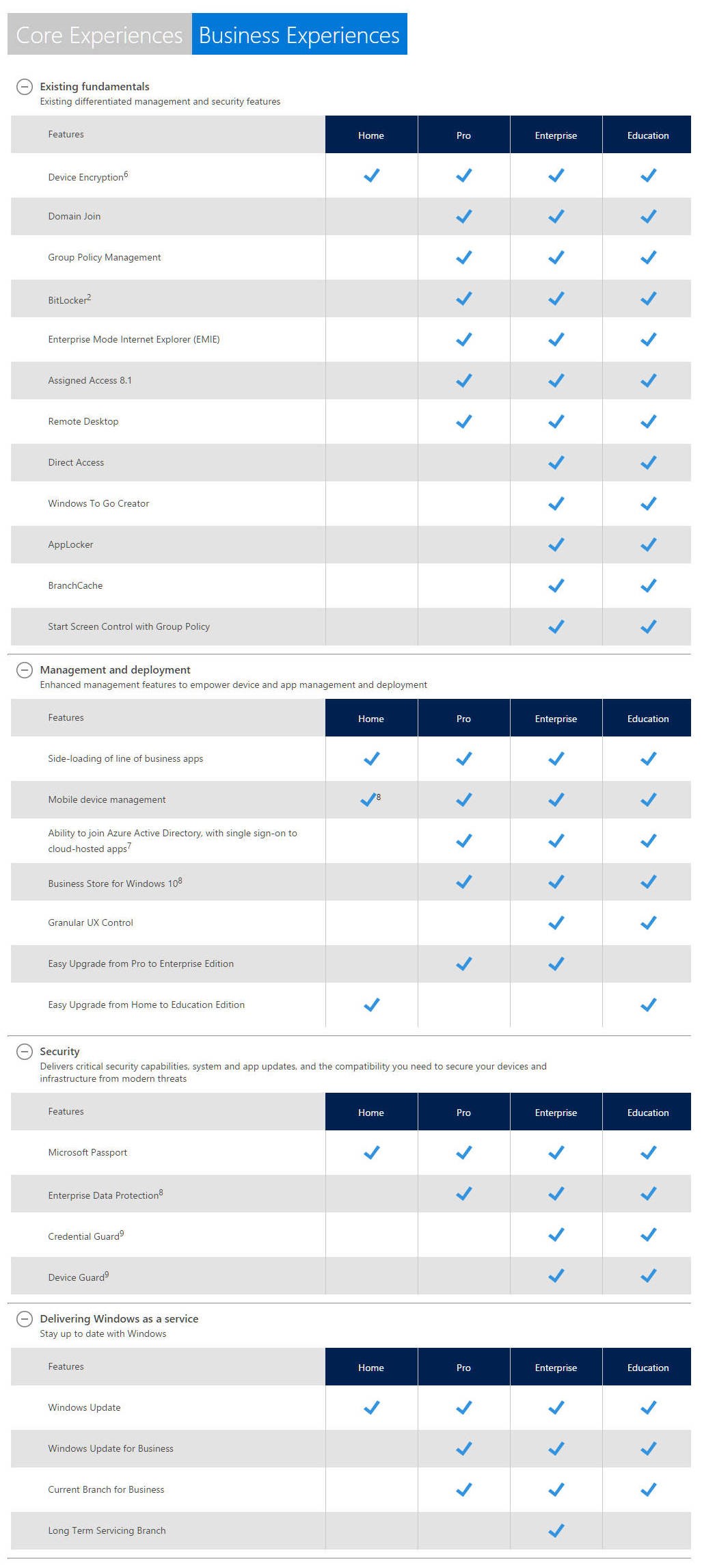Click Pro checkmark for Easy Upgrade to Enterprise
Viewport: 702px width, 1568px height.
(x=463, y=964)
